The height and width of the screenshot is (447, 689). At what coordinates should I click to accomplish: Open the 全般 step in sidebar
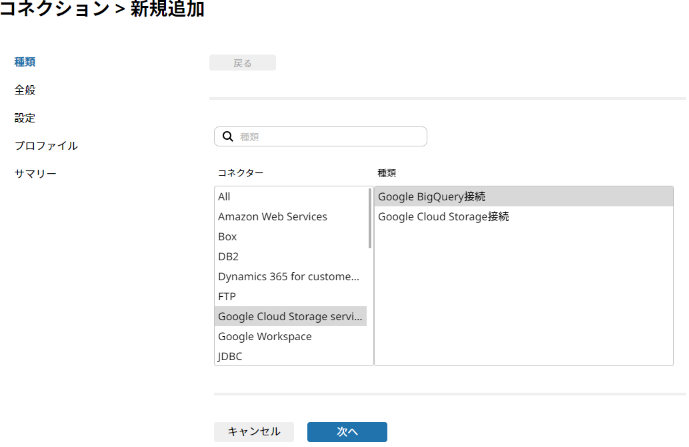coord(25,90)
